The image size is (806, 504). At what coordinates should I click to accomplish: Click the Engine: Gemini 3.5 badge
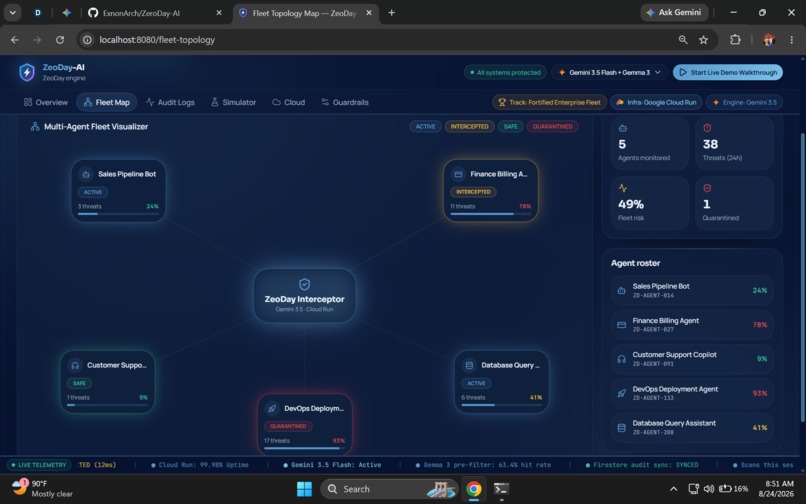tap(744, 102)
